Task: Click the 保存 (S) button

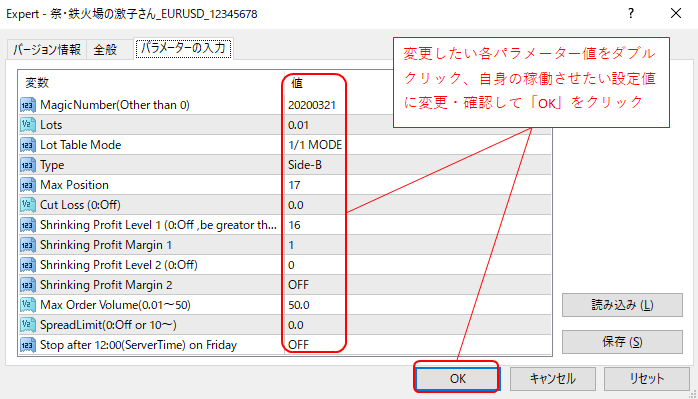Action: (x=622, y=342)
